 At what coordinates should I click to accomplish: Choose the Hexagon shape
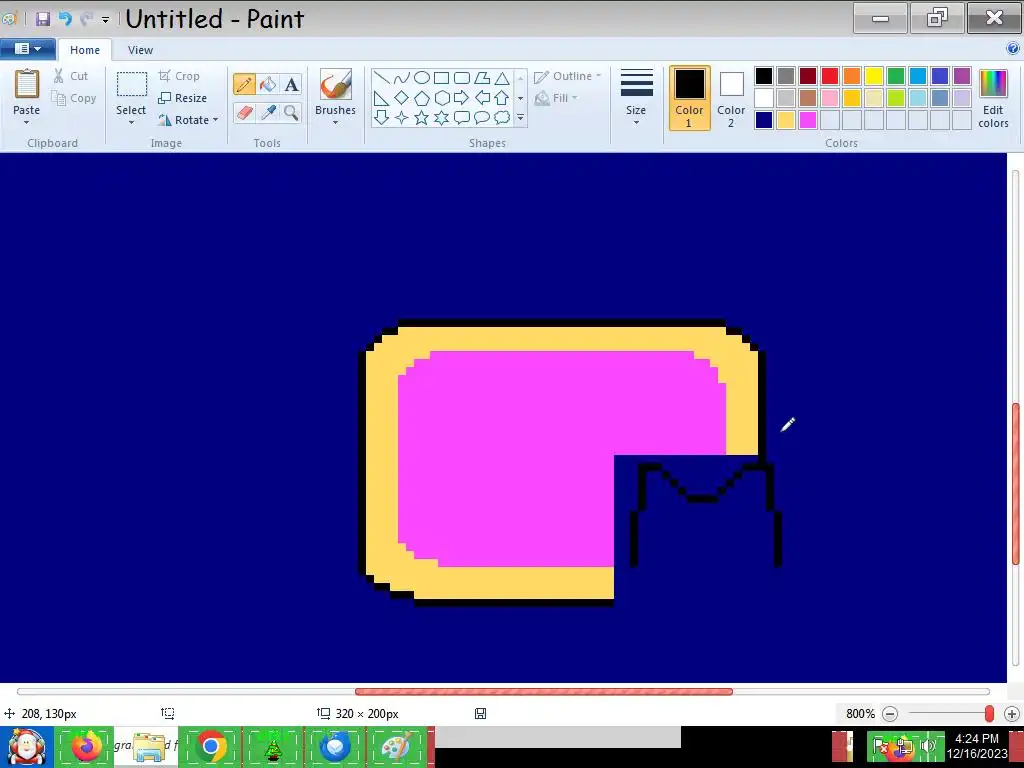[441, 98]
